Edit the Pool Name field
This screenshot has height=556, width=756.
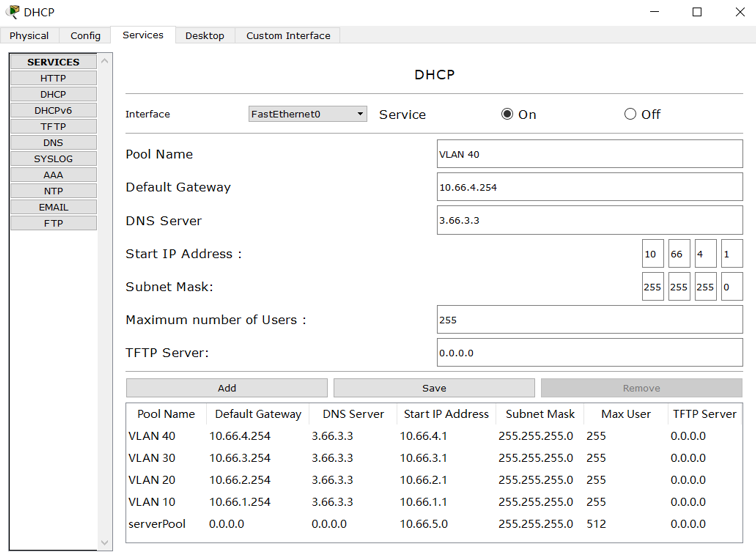coord(590,154)
